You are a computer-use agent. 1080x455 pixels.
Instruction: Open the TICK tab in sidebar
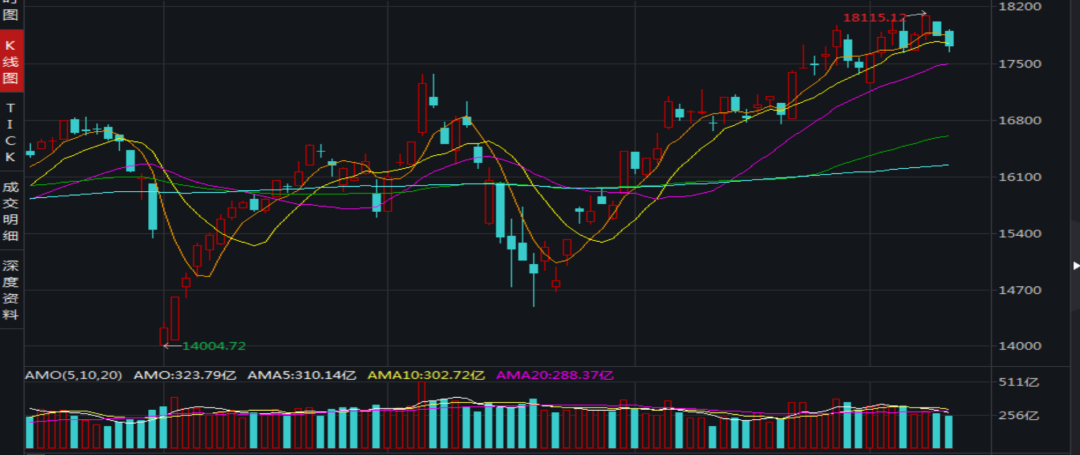(11, 132)
